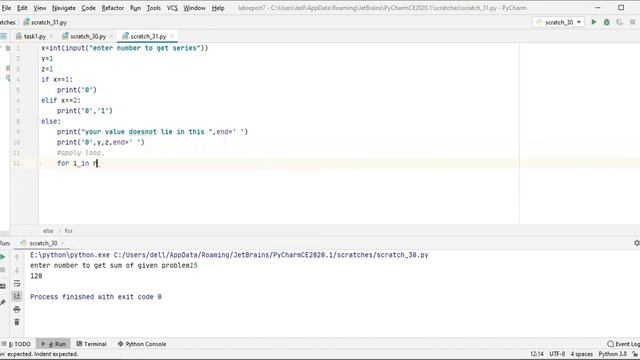
Task: Open the Terminal tool window
Action: pos(91,344)
